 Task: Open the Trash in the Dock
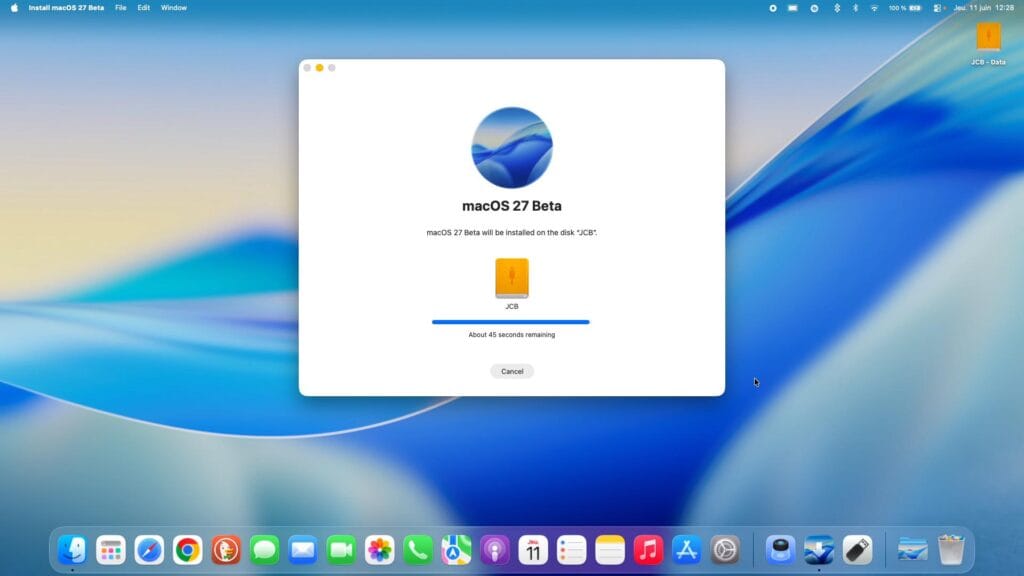pos(952,550)
